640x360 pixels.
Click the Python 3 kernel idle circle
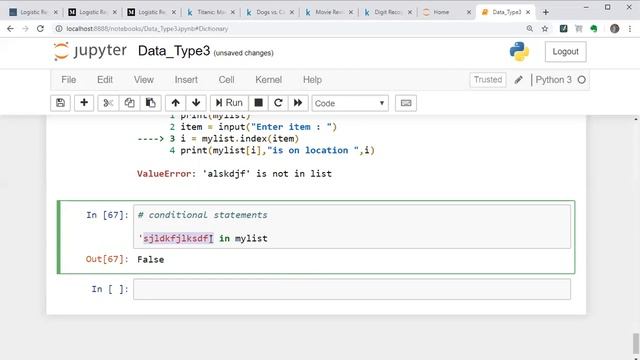coord(582,80)
